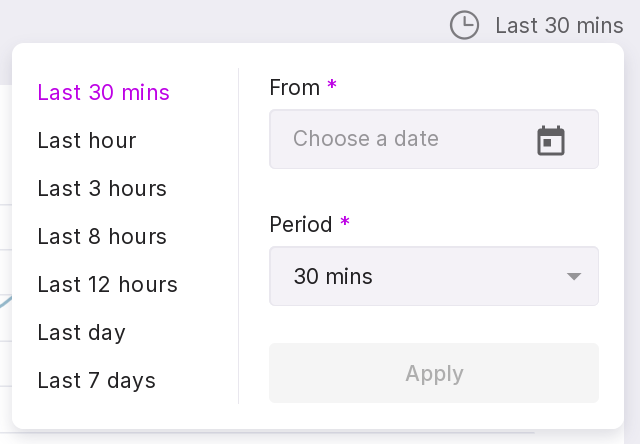Select the Last 12 hours range
Viewport: 640px width, 444px height.
coord(108,284)
